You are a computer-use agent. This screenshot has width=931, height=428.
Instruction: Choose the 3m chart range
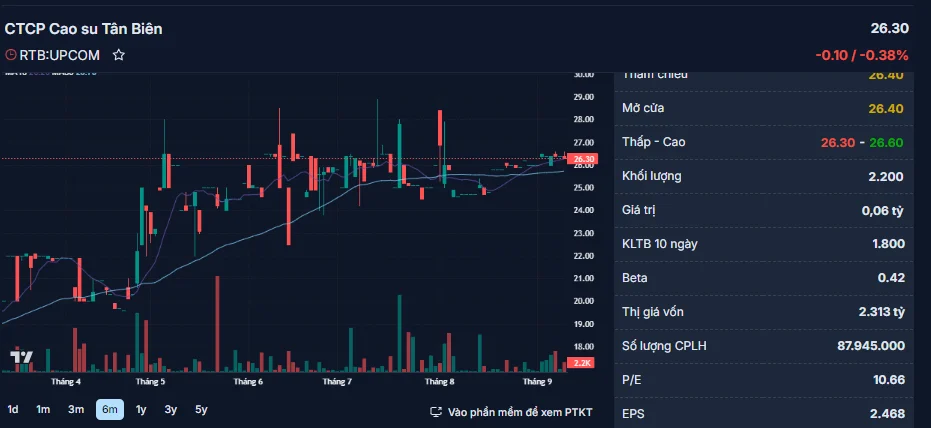coord(76,409)
